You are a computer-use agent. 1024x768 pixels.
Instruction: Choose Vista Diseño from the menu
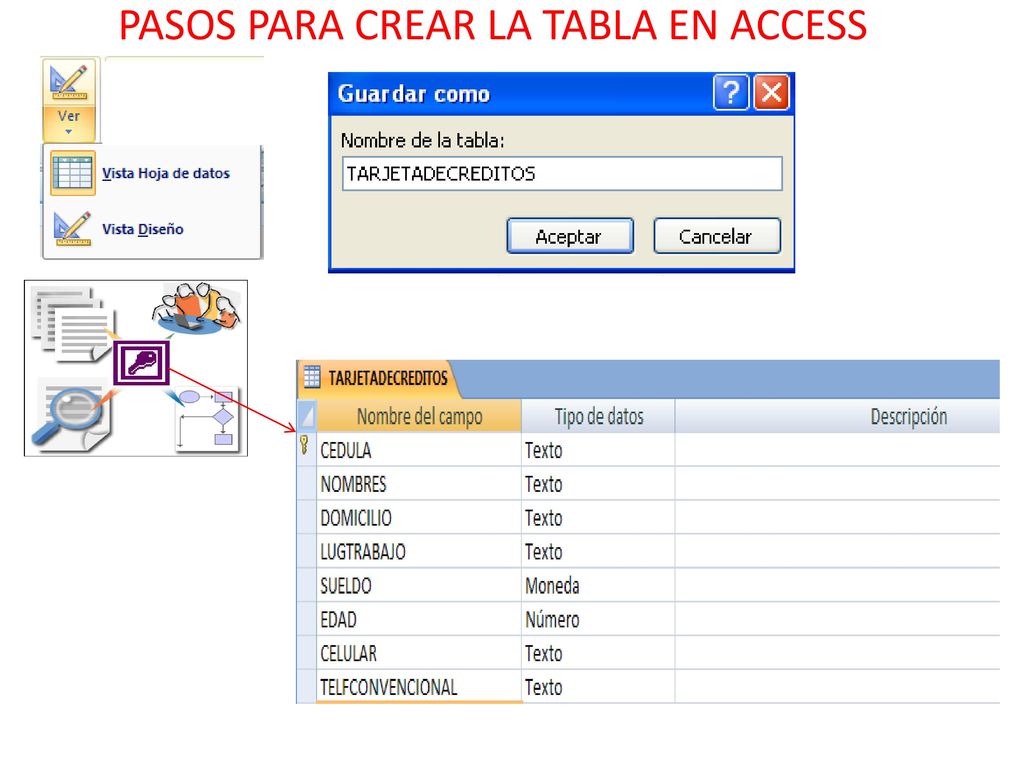(142, 229)
